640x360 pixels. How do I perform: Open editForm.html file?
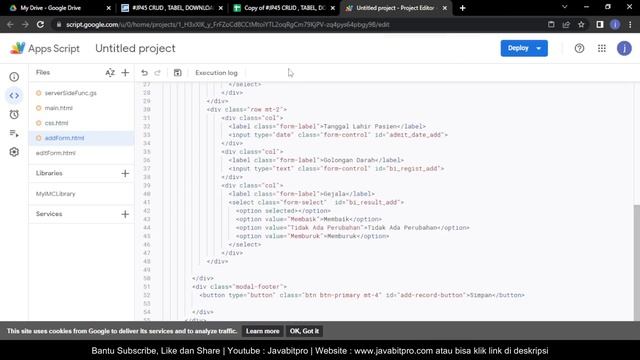pos(56,153)
